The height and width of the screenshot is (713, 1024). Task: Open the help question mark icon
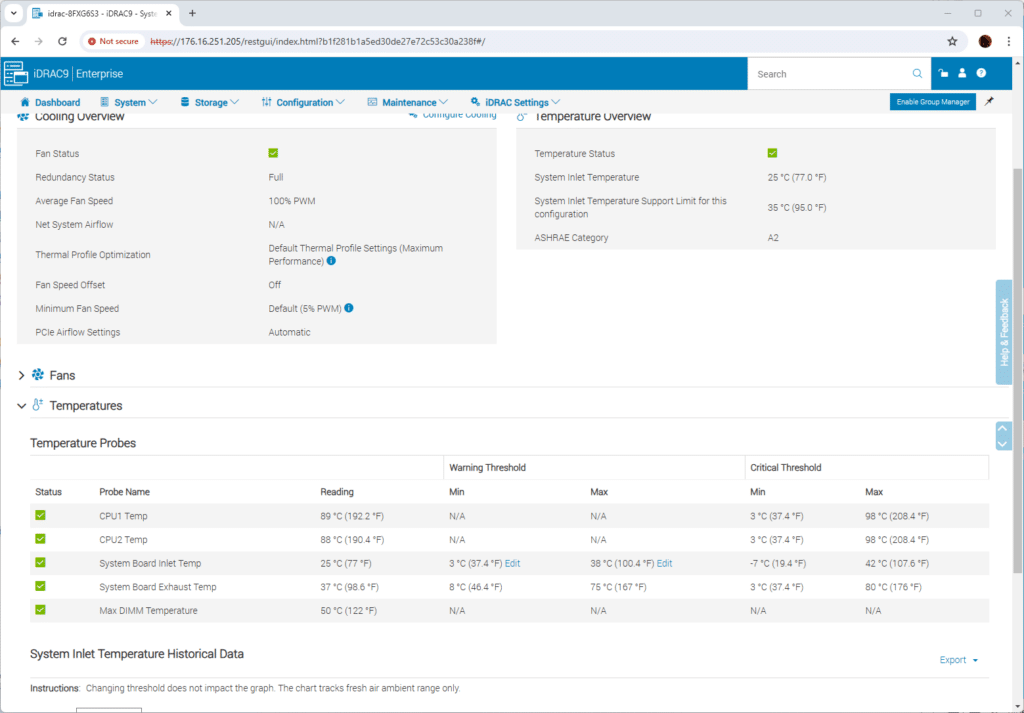(x=981, y=73)
